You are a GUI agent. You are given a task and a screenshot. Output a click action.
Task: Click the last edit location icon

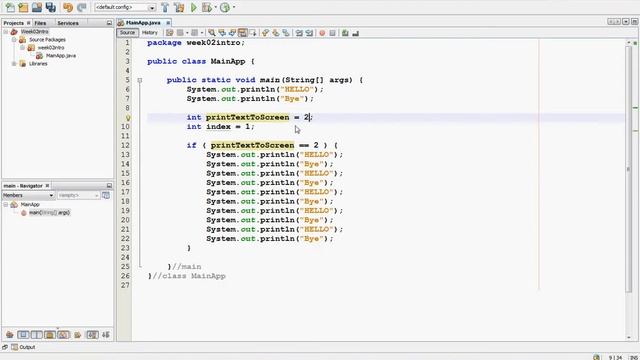pos(169,33)
